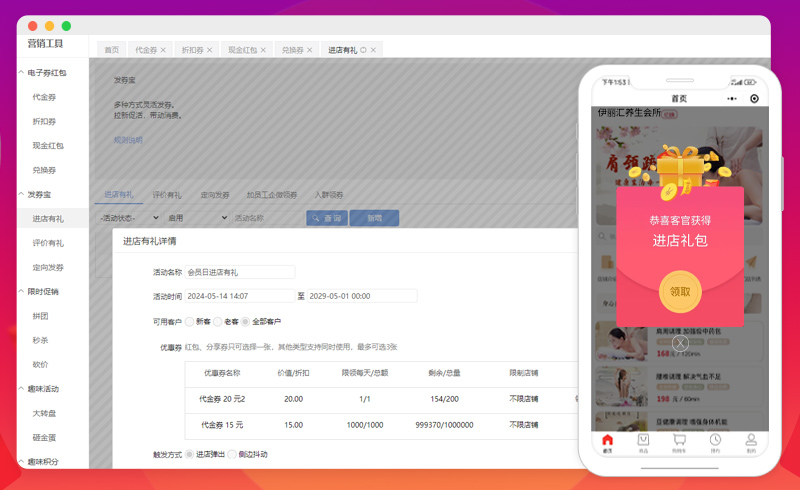Viewport: 800px width, 490px height.
Task: Tap the gold 领取 claim button
Action: (x=680, y=292)
